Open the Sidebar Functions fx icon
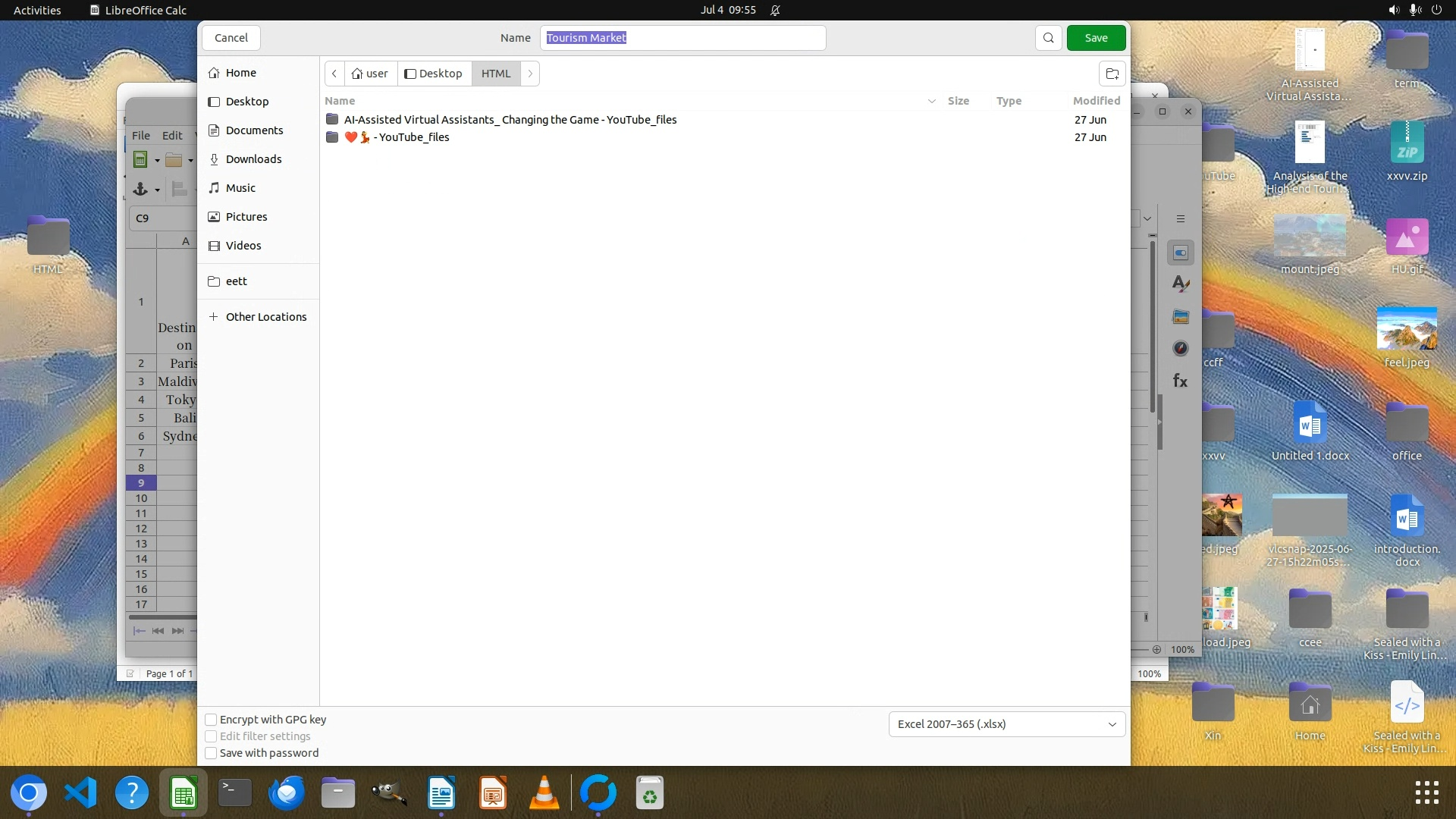 tap(1181, 381)
